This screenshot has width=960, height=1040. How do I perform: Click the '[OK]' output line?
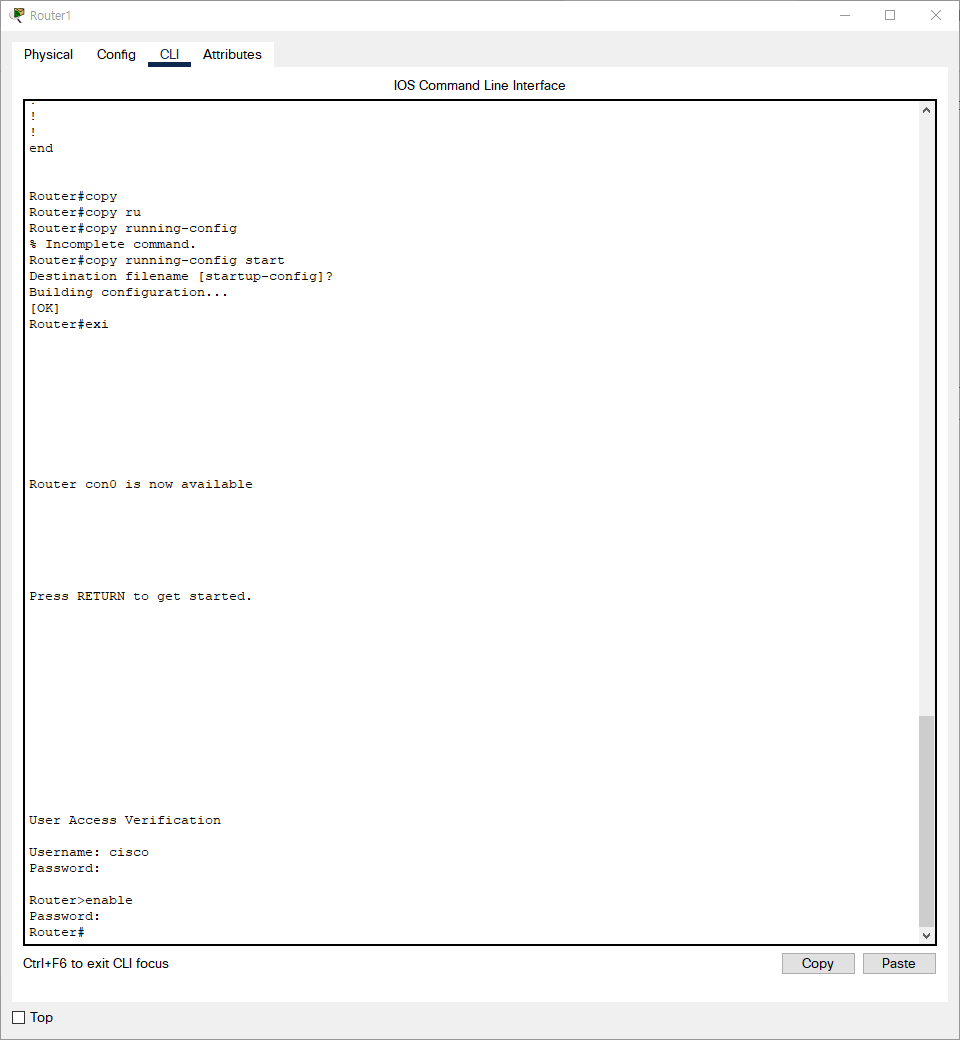point(44,308)
